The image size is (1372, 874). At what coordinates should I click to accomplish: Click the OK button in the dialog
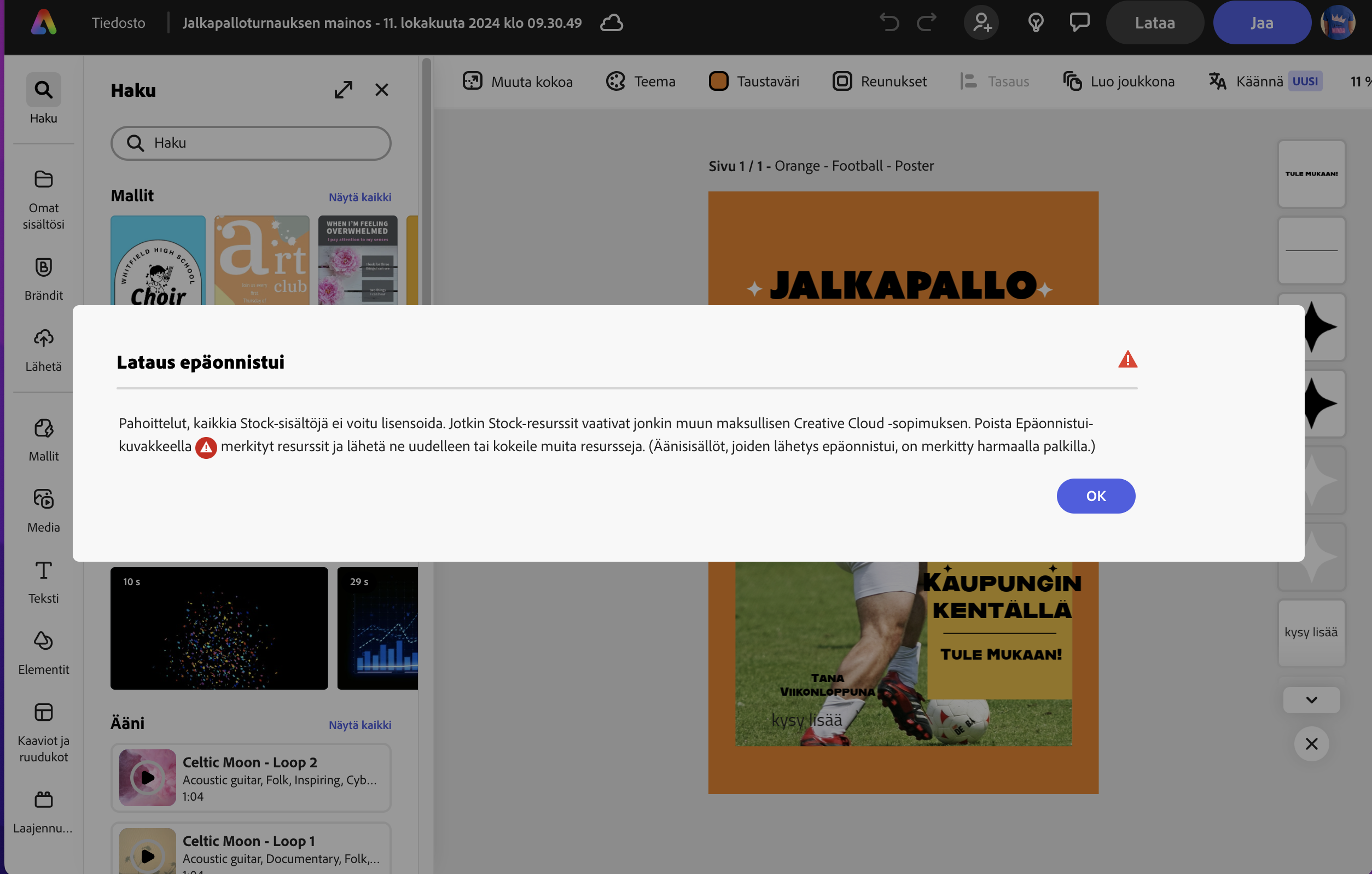[x=1095, y=496]
